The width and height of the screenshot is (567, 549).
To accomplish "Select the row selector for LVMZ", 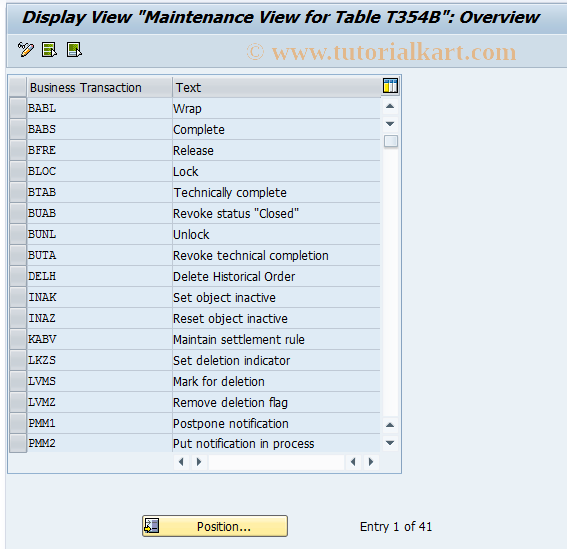I will (18, 402).
